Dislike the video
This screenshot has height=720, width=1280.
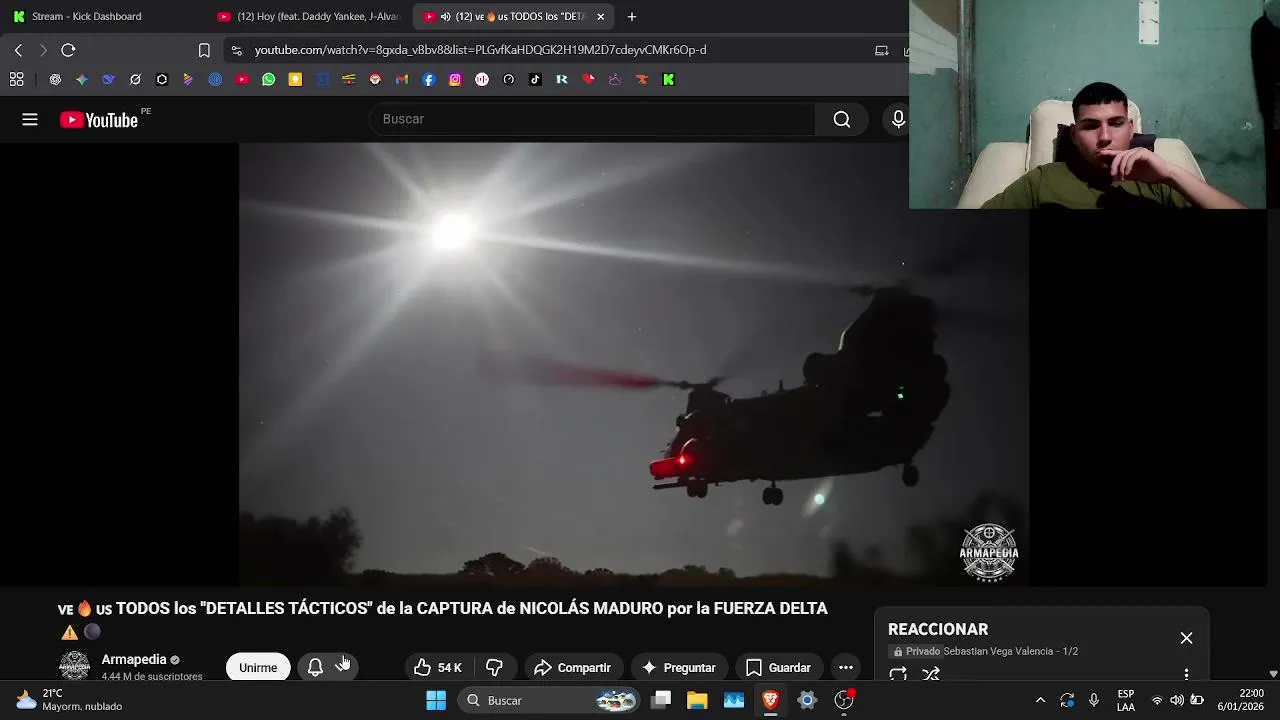(x=494, y=667)
